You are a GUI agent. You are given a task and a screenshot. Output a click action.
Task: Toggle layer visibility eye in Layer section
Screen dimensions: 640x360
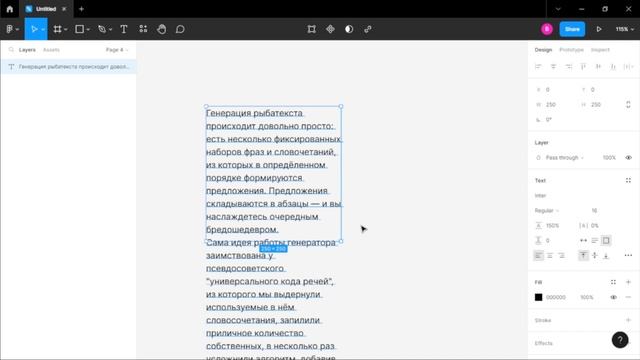click(x=628, y=158)
